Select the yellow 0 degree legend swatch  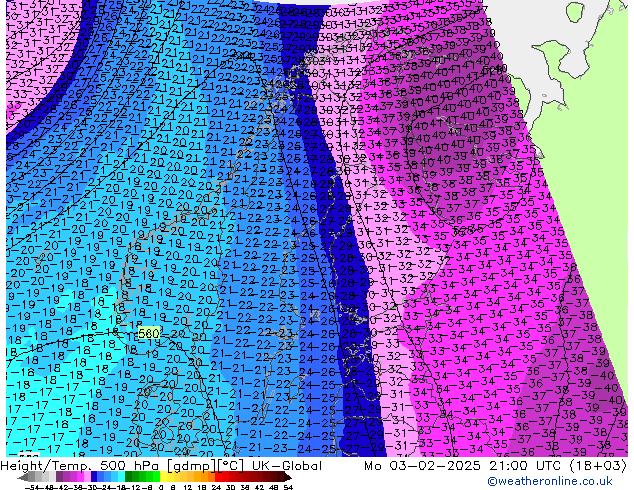tap(163, 476)
